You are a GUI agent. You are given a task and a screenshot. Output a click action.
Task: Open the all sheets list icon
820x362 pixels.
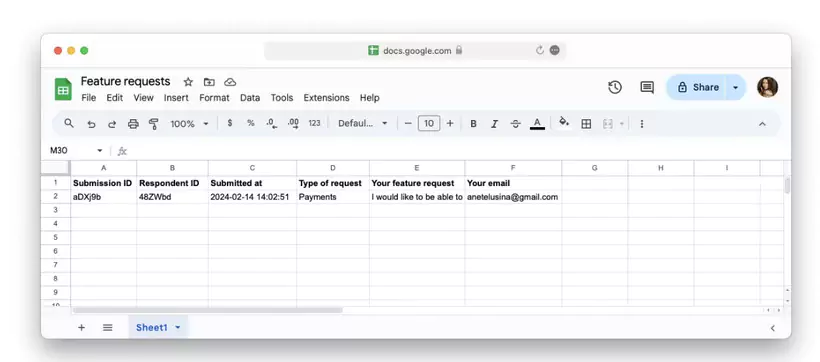click(108, 327)
